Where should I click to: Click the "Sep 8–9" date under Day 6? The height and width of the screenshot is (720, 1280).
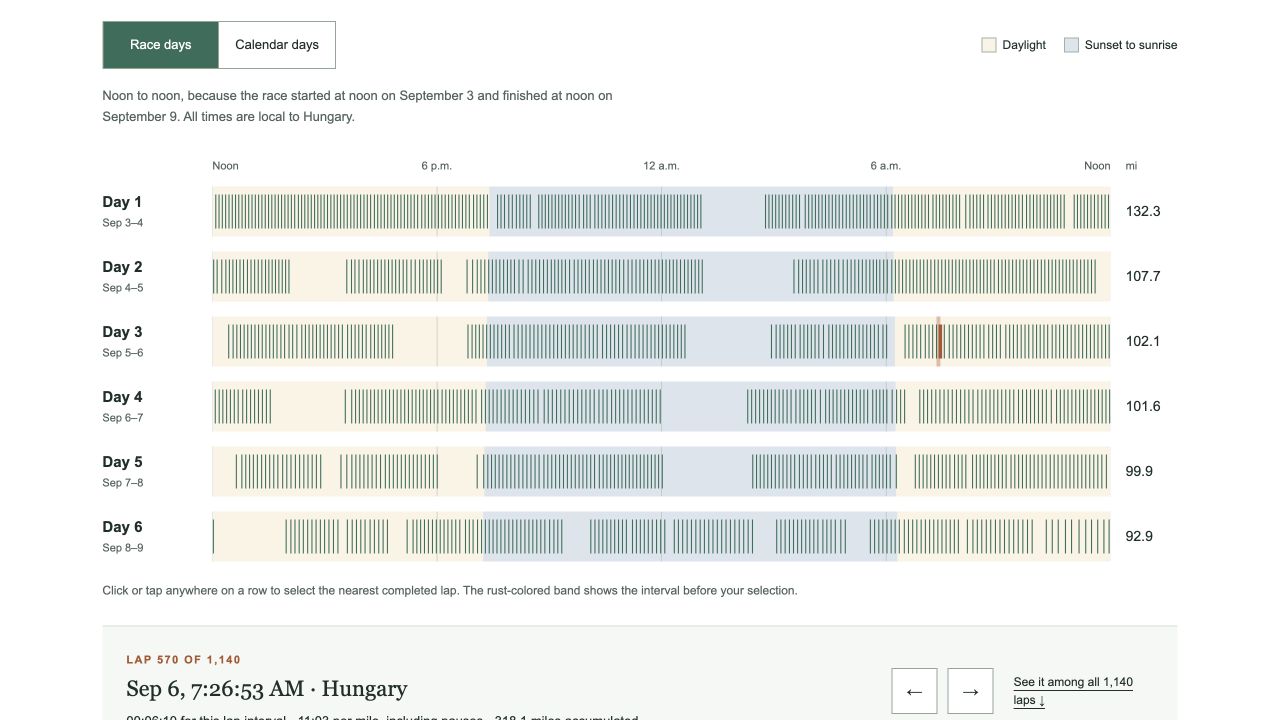122,548
